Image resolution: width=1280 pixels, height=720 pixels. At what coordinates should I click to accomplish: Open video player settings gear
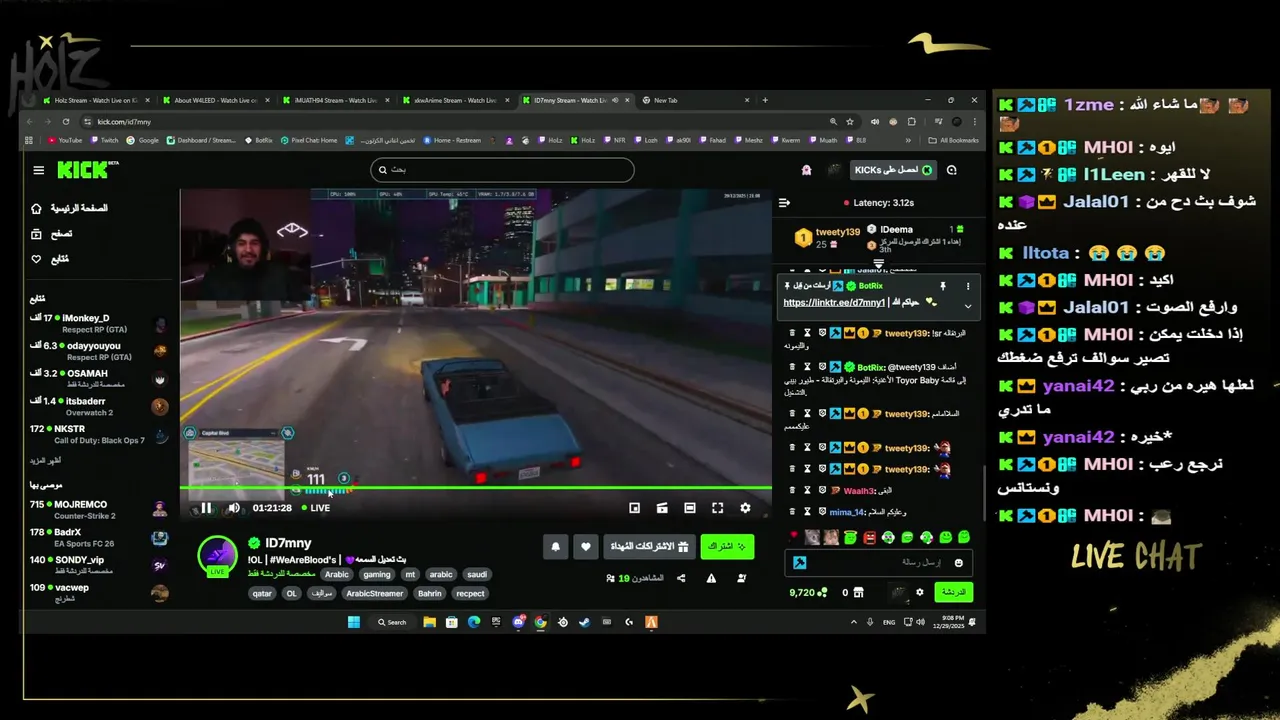tap(745, 508)
